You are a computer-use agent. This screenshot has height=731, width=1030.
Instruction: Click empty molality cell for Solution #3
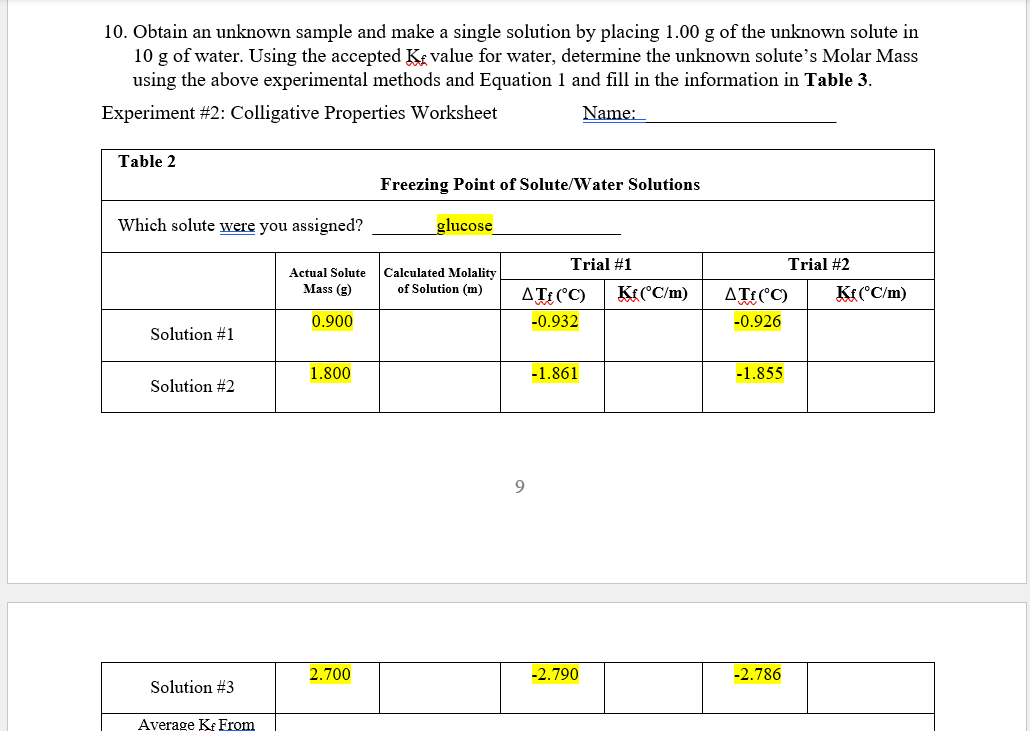[439, 688]
